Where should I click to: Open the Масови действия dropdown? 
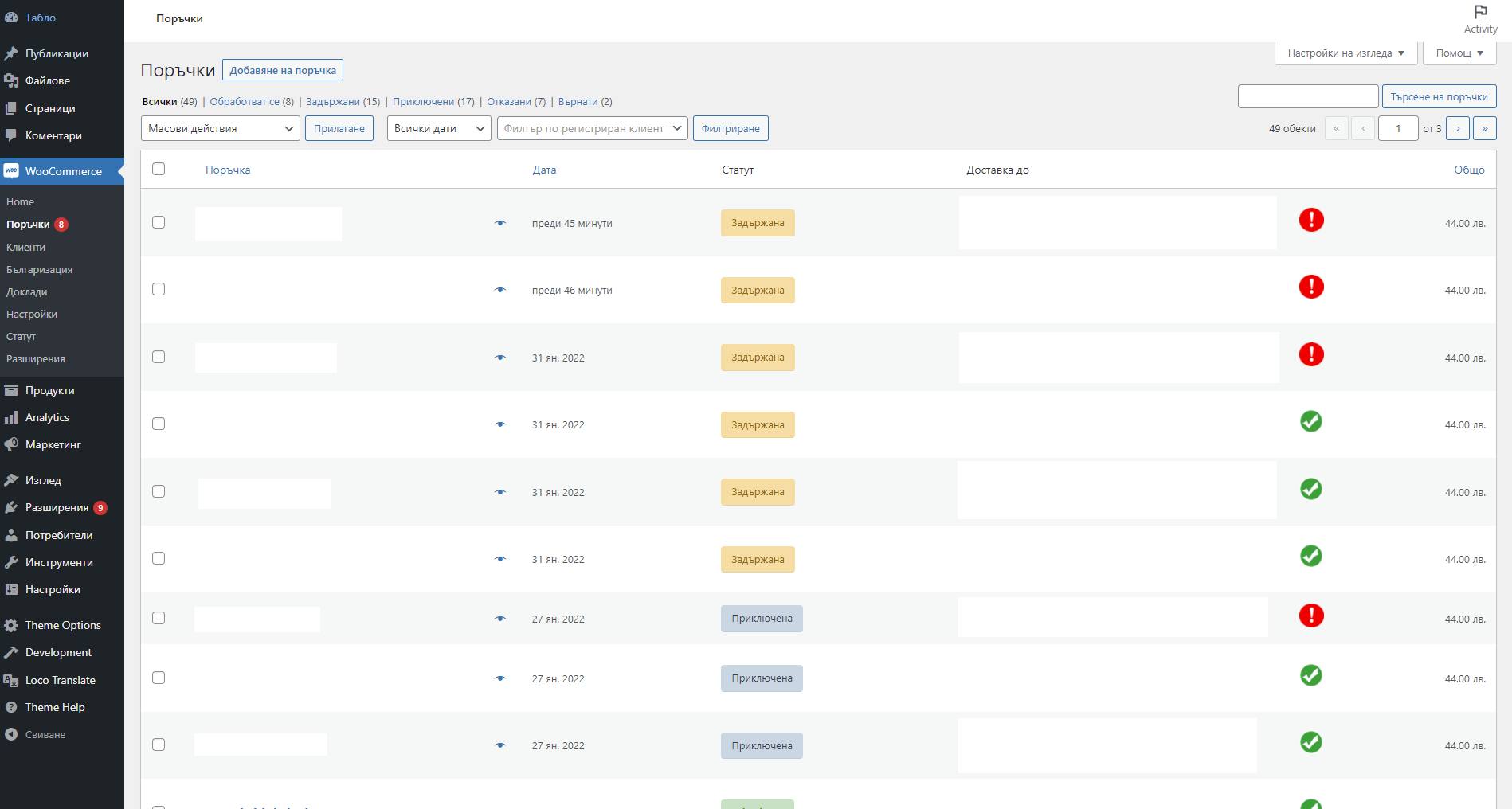click(x=221, y=128)
